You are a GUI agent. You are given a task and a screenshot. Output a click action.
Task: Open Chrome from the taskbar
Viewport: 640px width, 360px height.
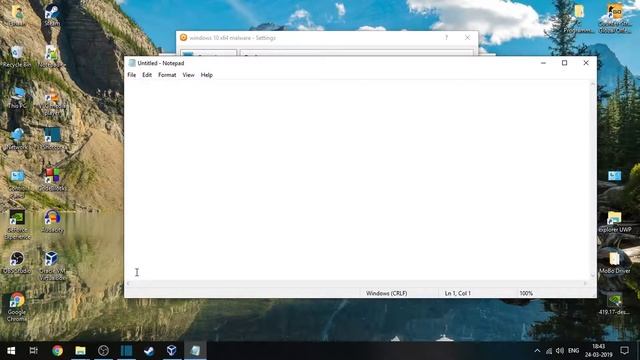pos(58,351)
